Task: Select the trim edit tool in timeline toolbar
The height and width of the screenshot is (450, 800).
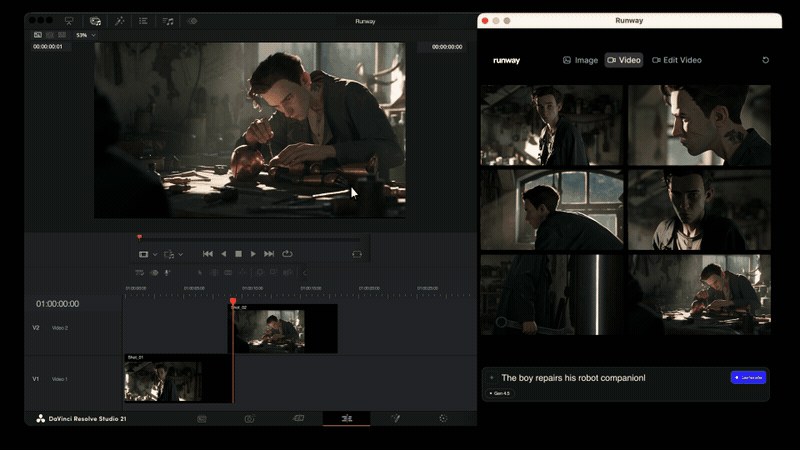Action: click(214, 273)
